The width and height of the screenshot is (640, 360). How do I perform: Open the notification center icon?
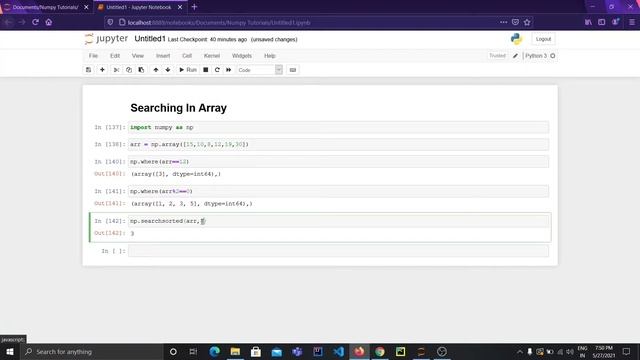[626, 351]
